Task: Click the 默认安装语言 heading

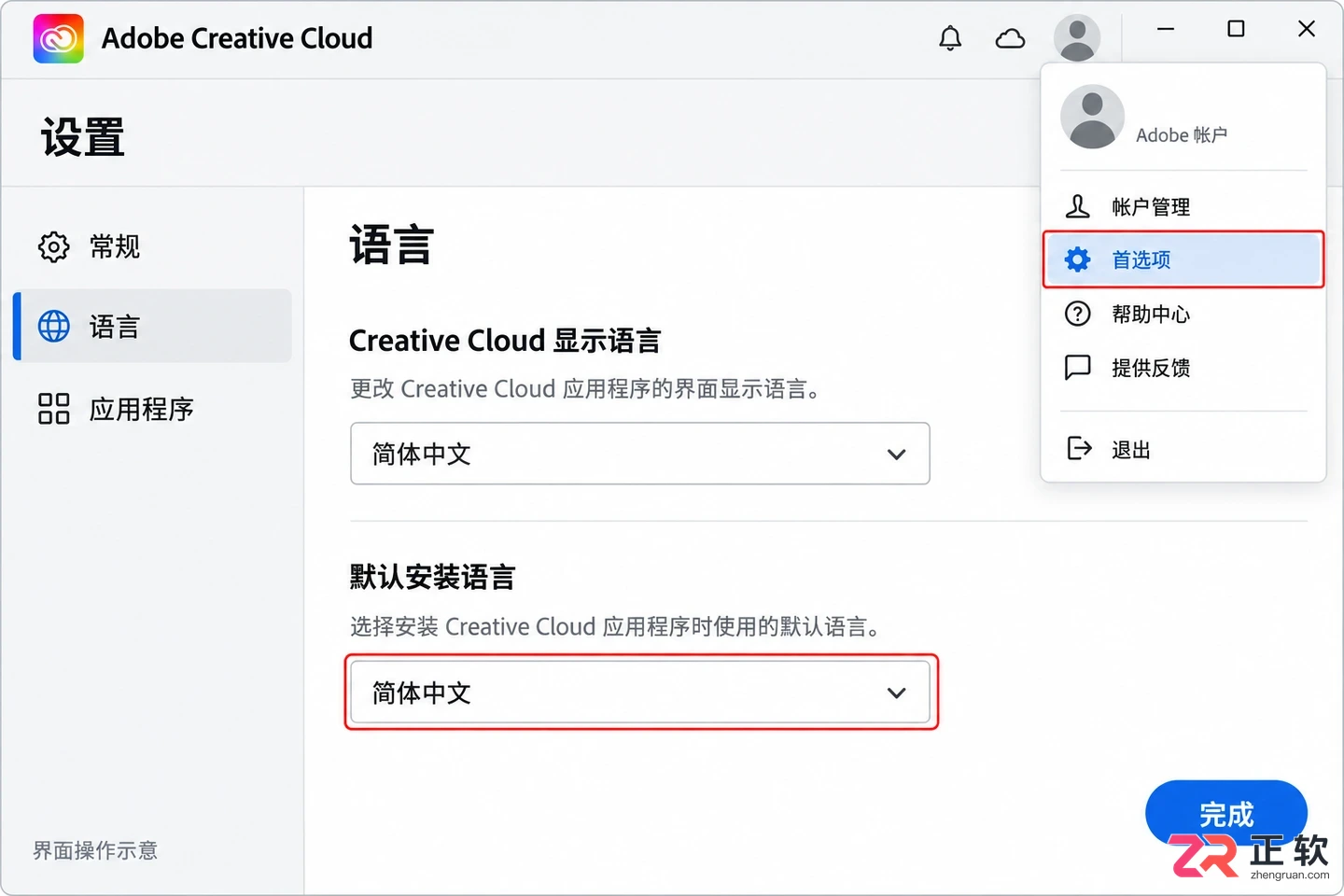Action: coord(432,577)
